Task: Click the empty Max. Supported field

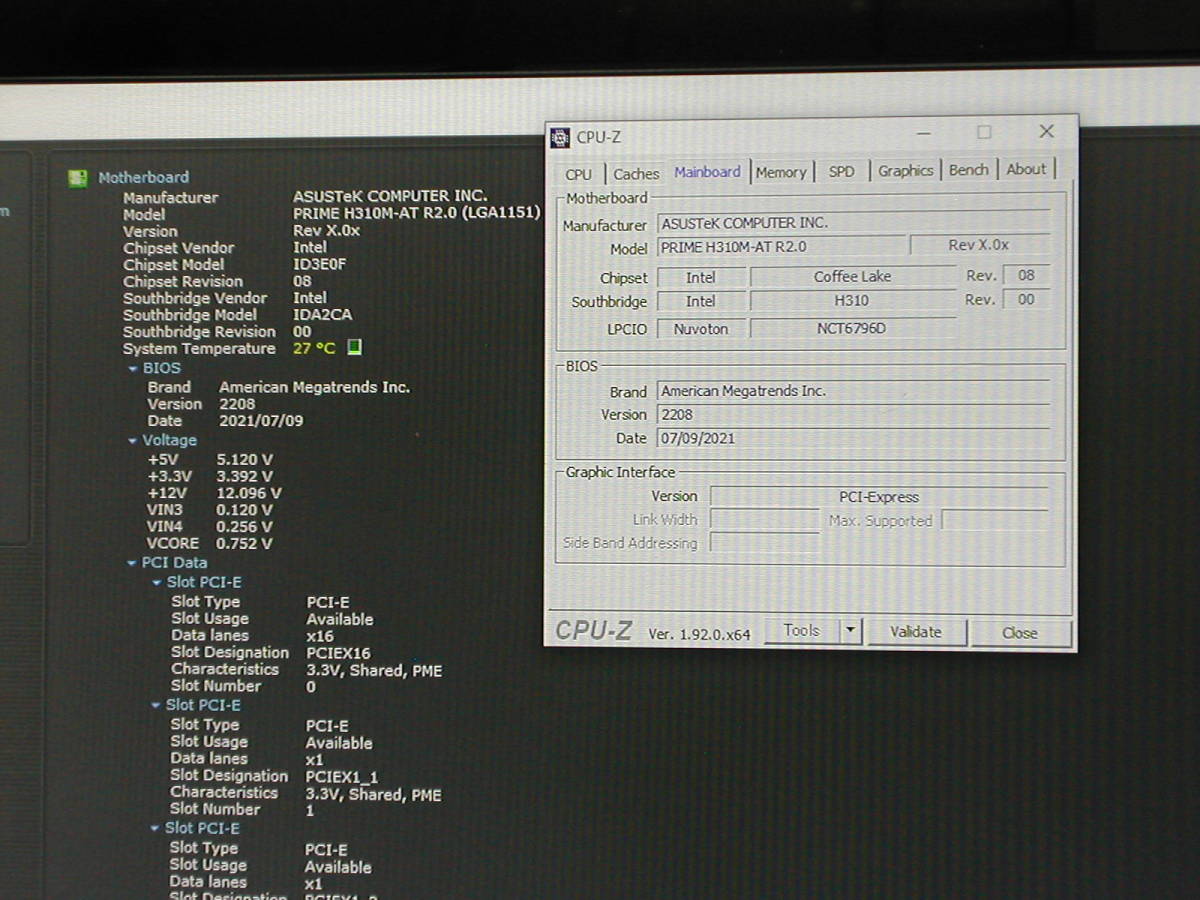Action: [x=996, y=520]
